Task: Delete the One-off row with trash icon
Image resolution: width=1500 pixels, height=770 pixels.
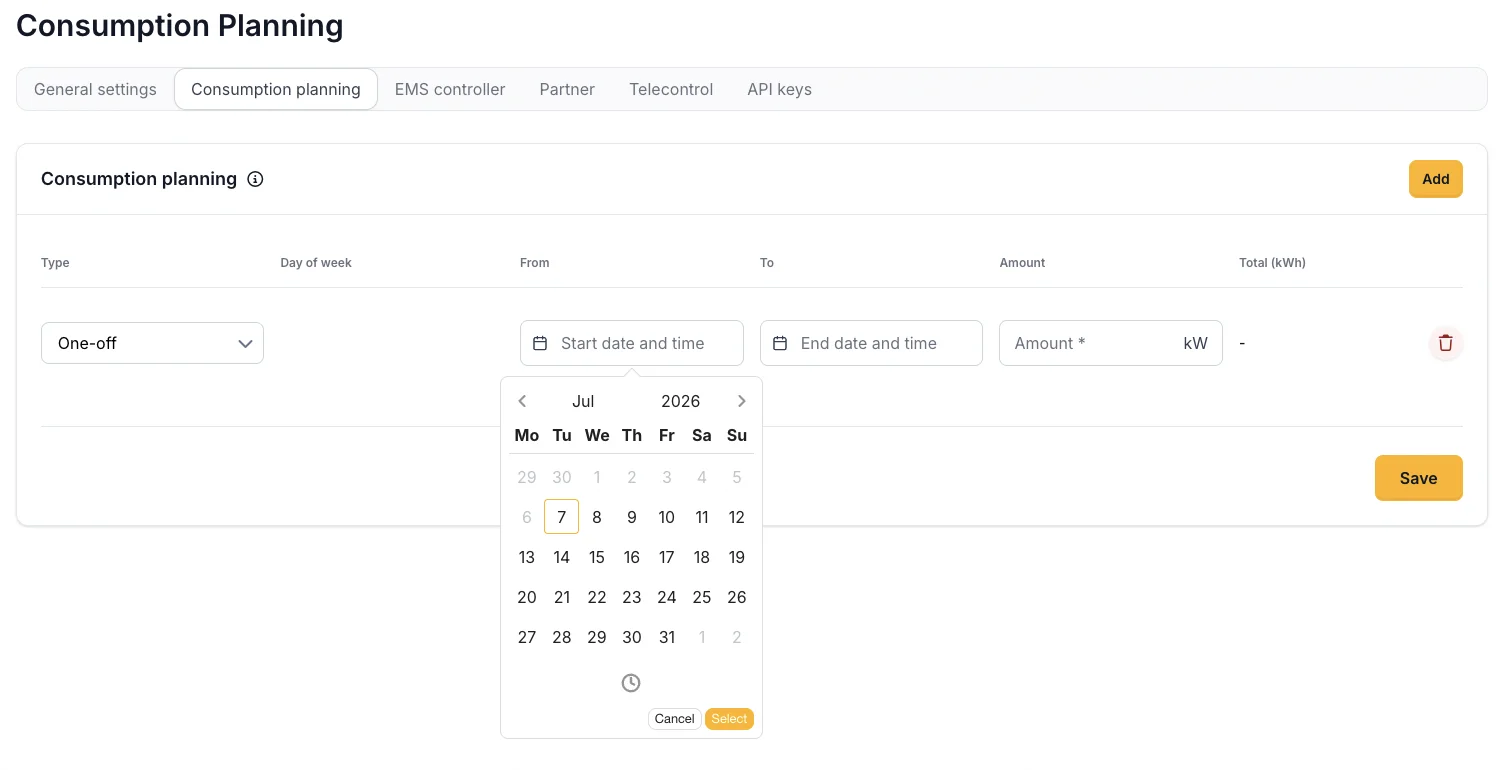Action: click(1445, 343)
